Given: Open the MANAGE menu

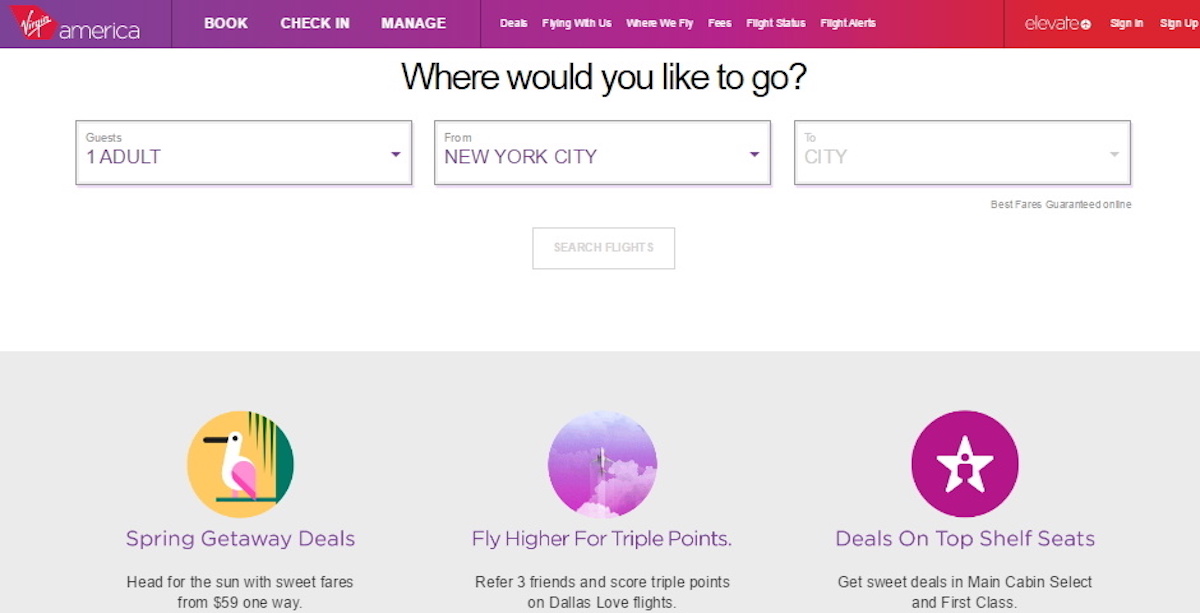Looking at the screenshot, I should click(414, 23).
